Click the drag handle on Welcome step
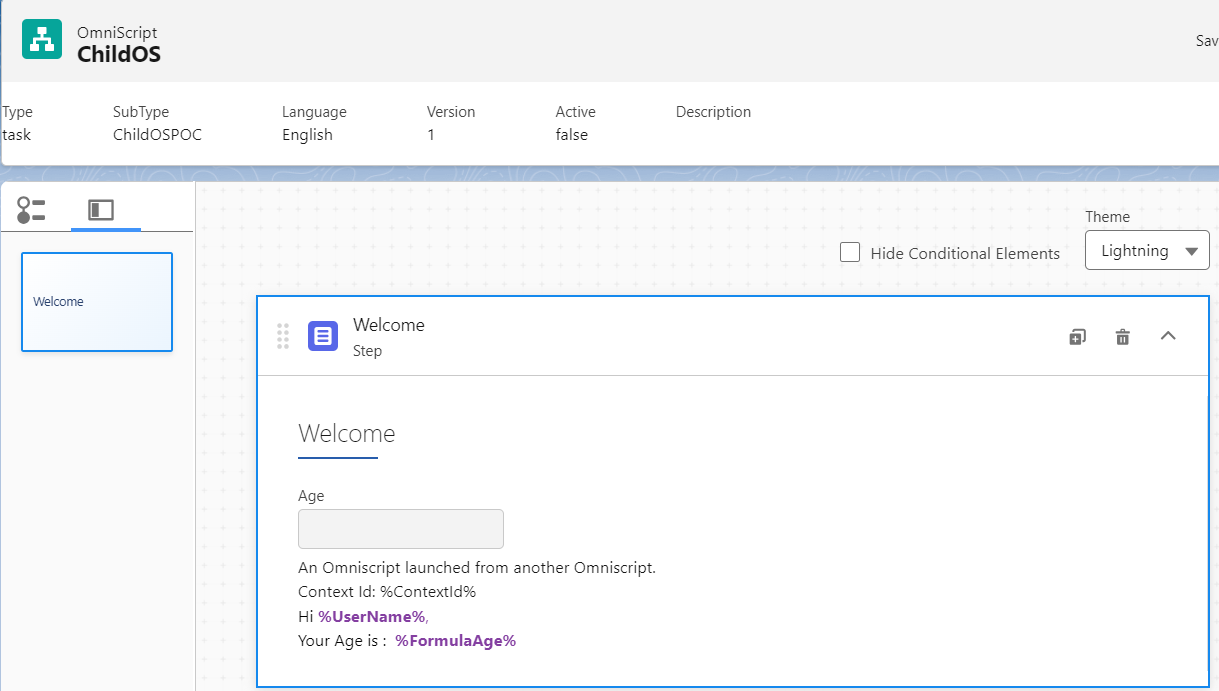The height and width of the screenshot is (691, 1219). pos(282,336)
